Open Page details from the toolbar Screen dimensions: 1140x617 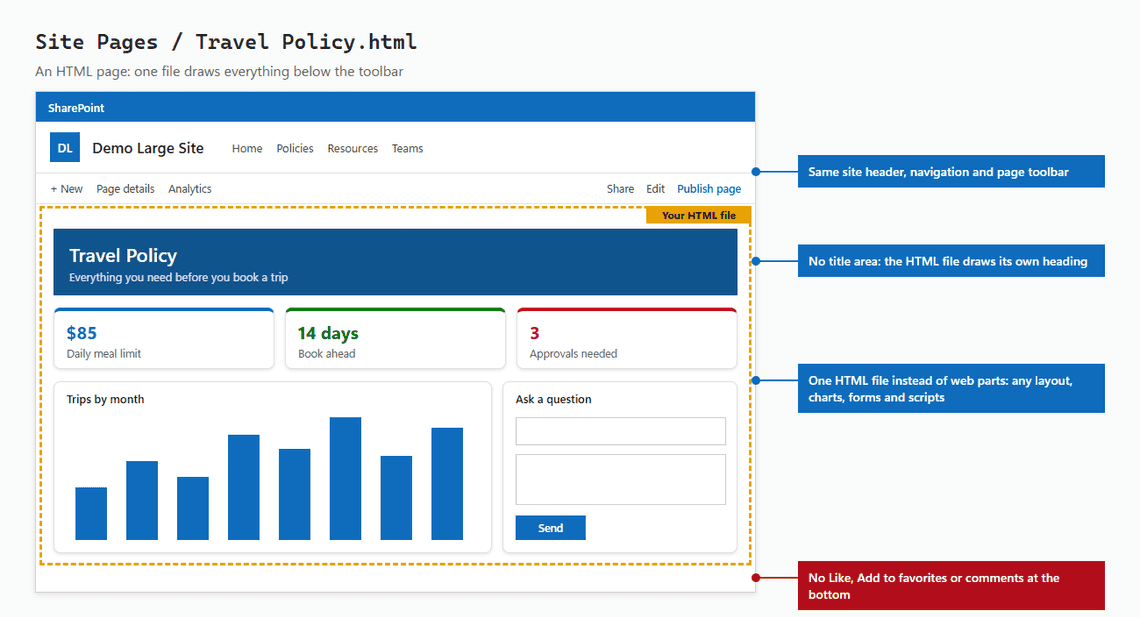(125, 189)
